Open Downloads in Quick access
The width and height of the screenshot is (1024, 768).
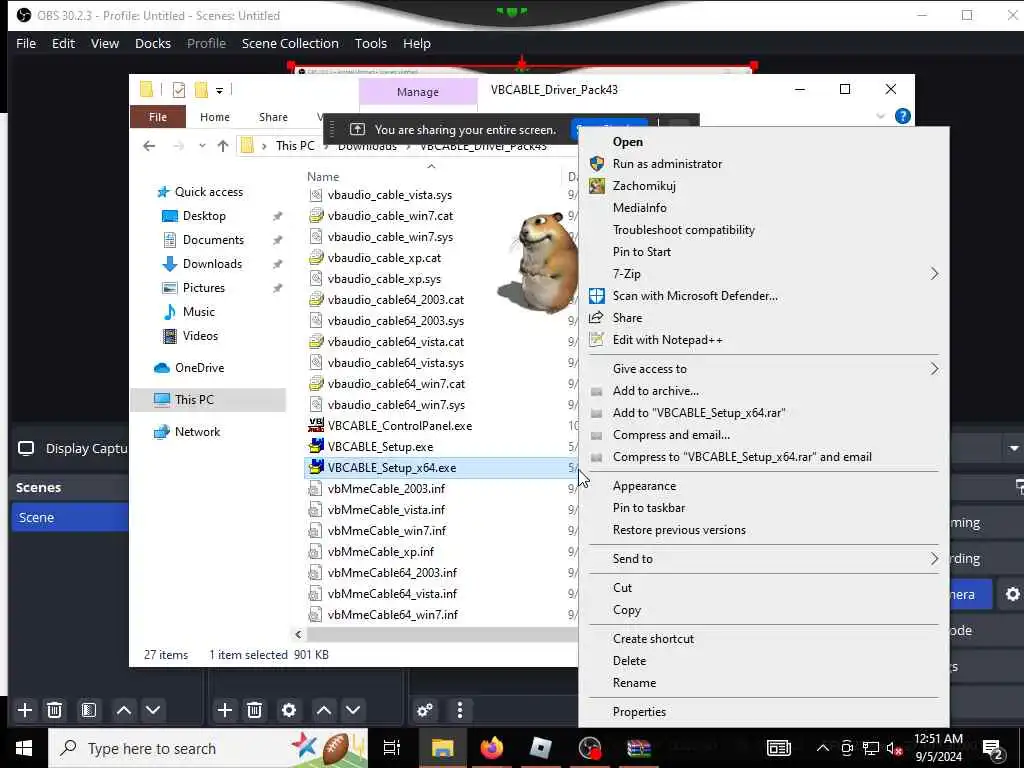212,264
